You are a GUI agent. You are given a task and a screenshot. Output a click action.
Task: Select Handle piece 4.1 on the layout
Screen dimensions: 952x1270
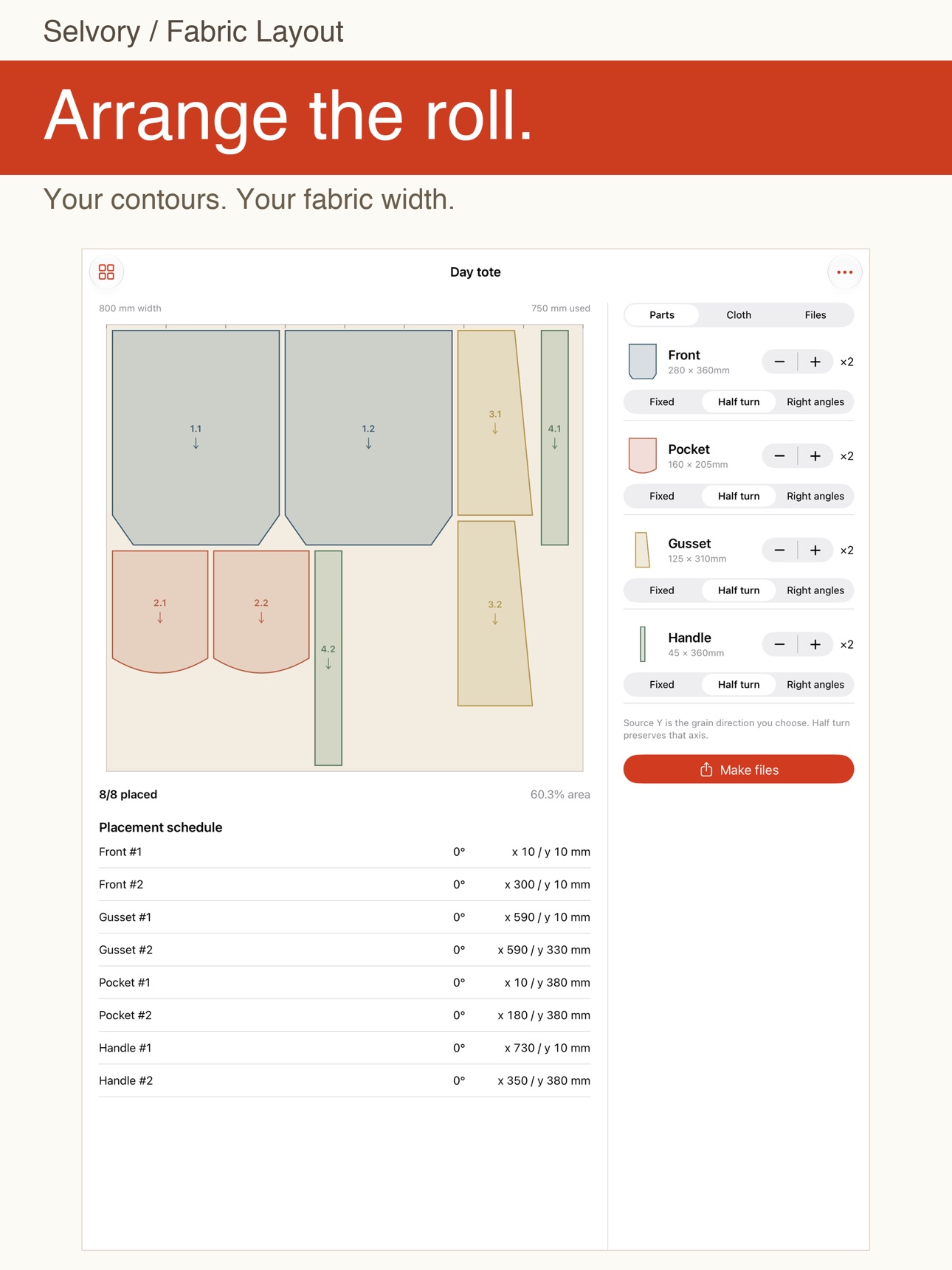[x=554, y=437]
